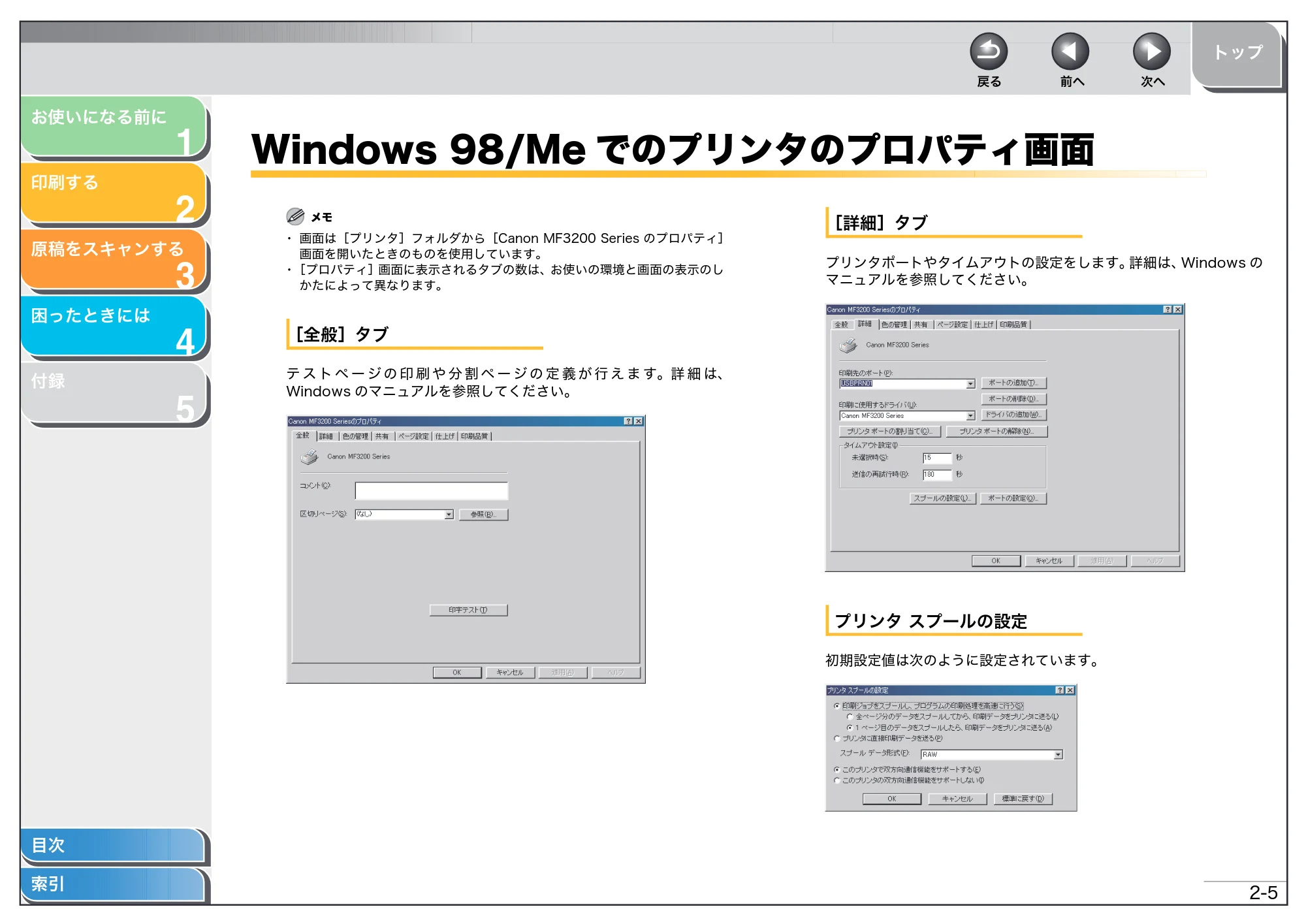Switch to 色の管理 tab in the 全般 dialog
This screenshot has width=1306, height=924.
[x=356, y=436]
